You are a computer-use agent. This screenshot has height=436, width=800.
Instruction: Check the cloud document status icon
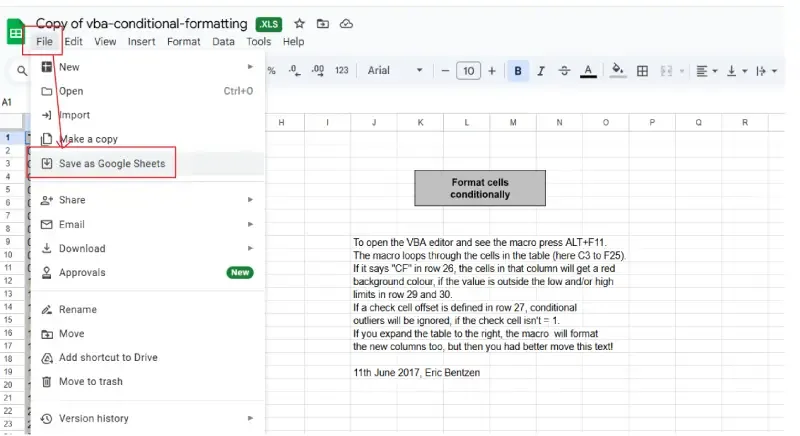346,23
